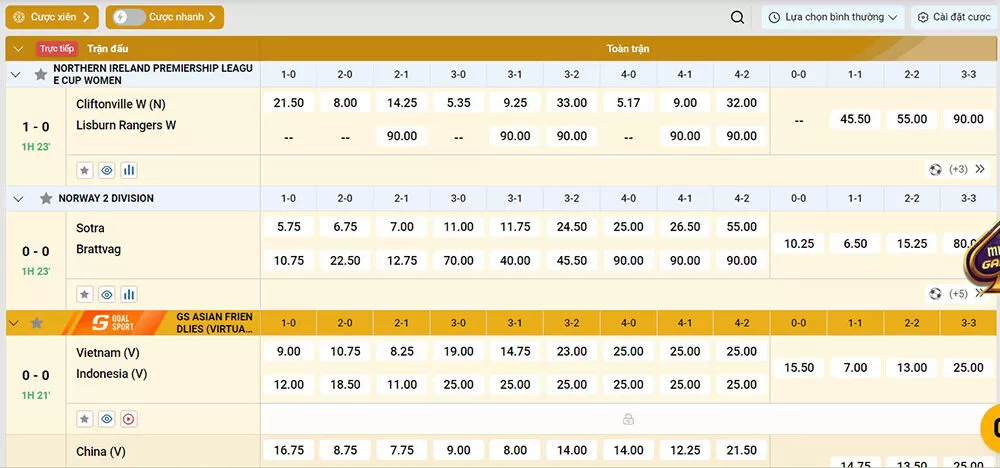Open Cài đặt cược bet settings

[x=953, y=17]
